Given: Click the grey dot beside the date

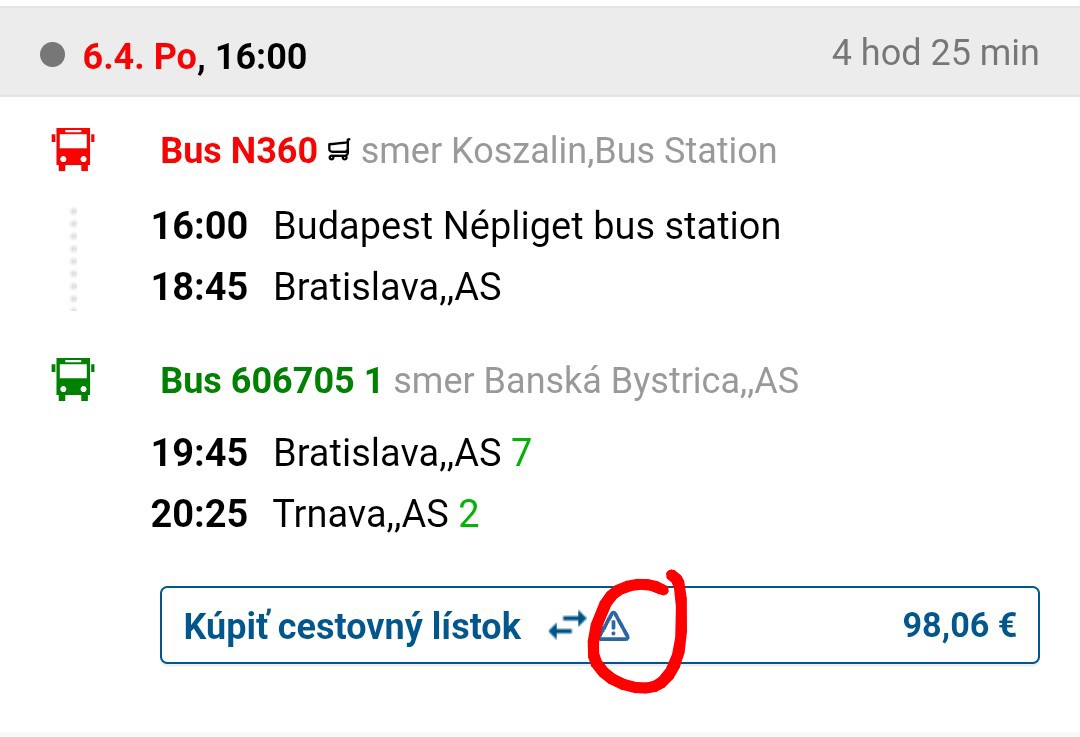Looking at the screenshot, I should click(53, 54).
